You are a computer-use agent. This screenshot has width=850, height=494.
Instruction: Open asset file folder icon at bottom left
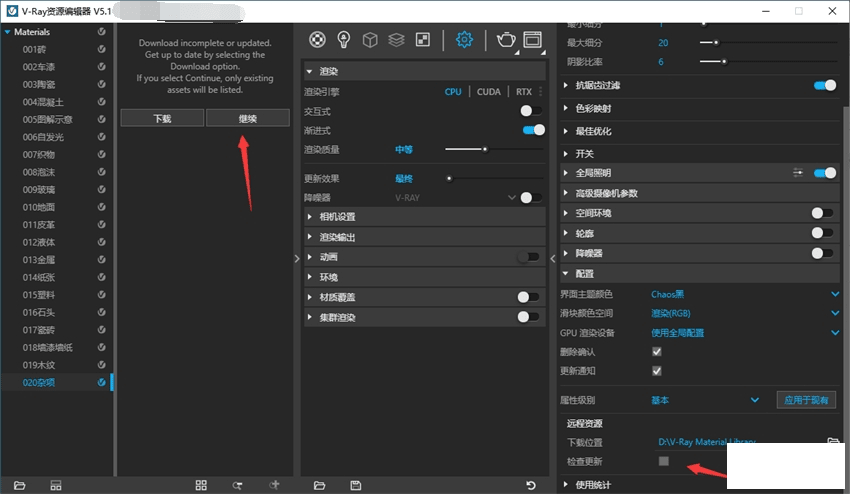(x=20, y=485)
